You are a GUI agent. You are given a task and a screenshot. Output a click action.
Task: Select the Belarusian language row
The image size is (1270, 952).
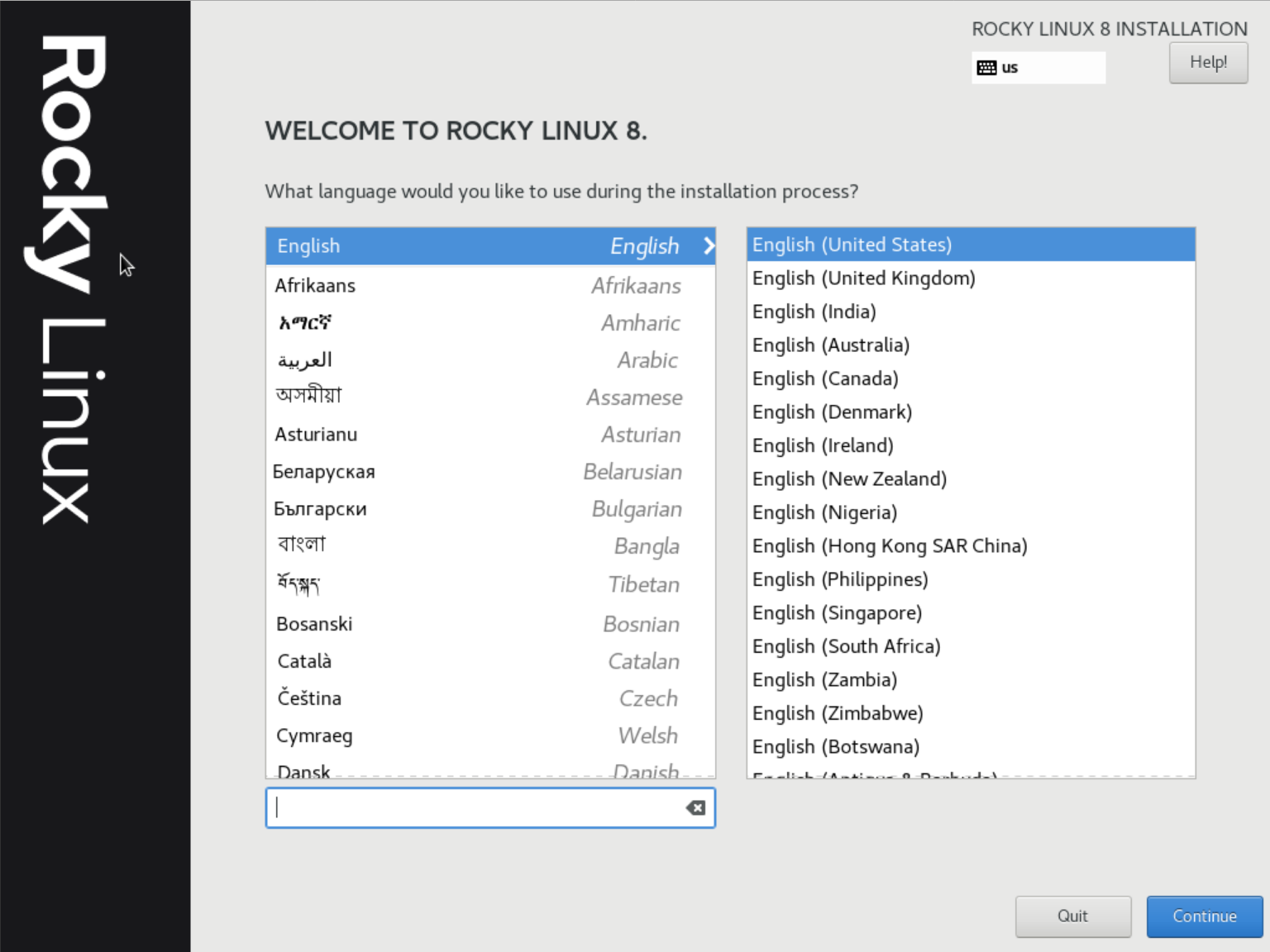[490, 471]
